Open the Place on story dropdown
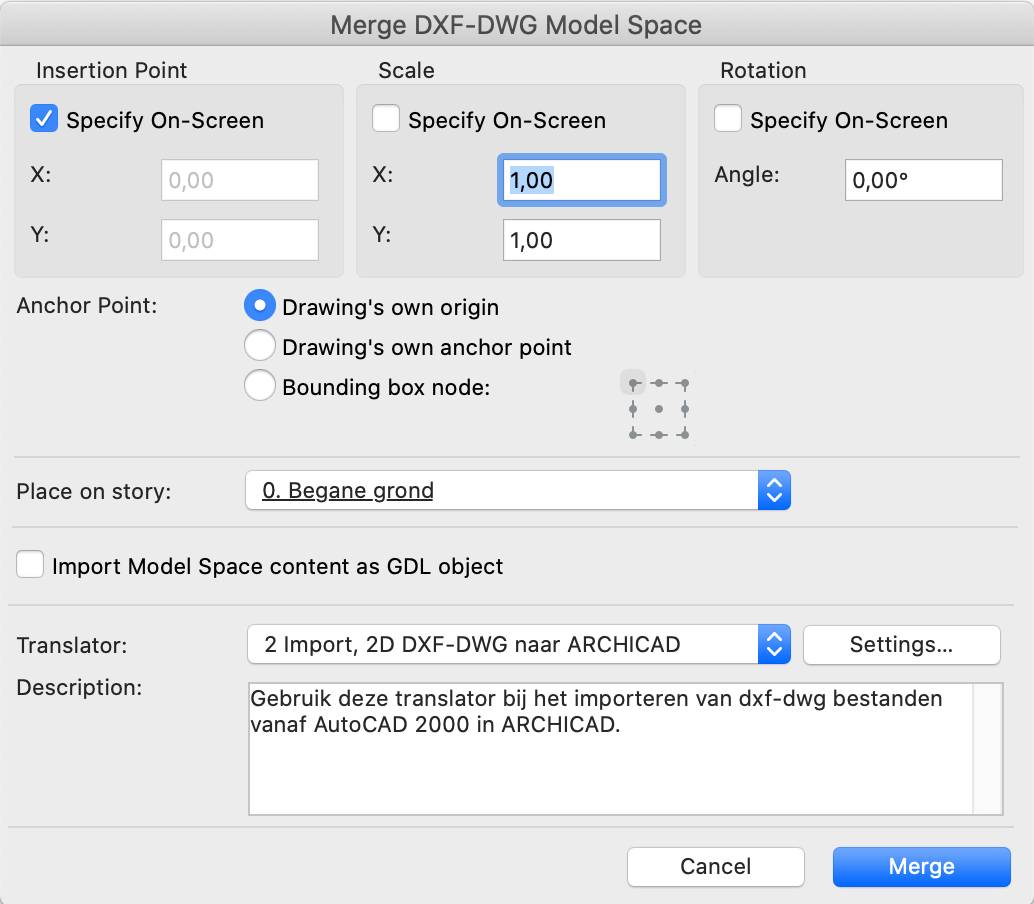 [x=518, y=491]
